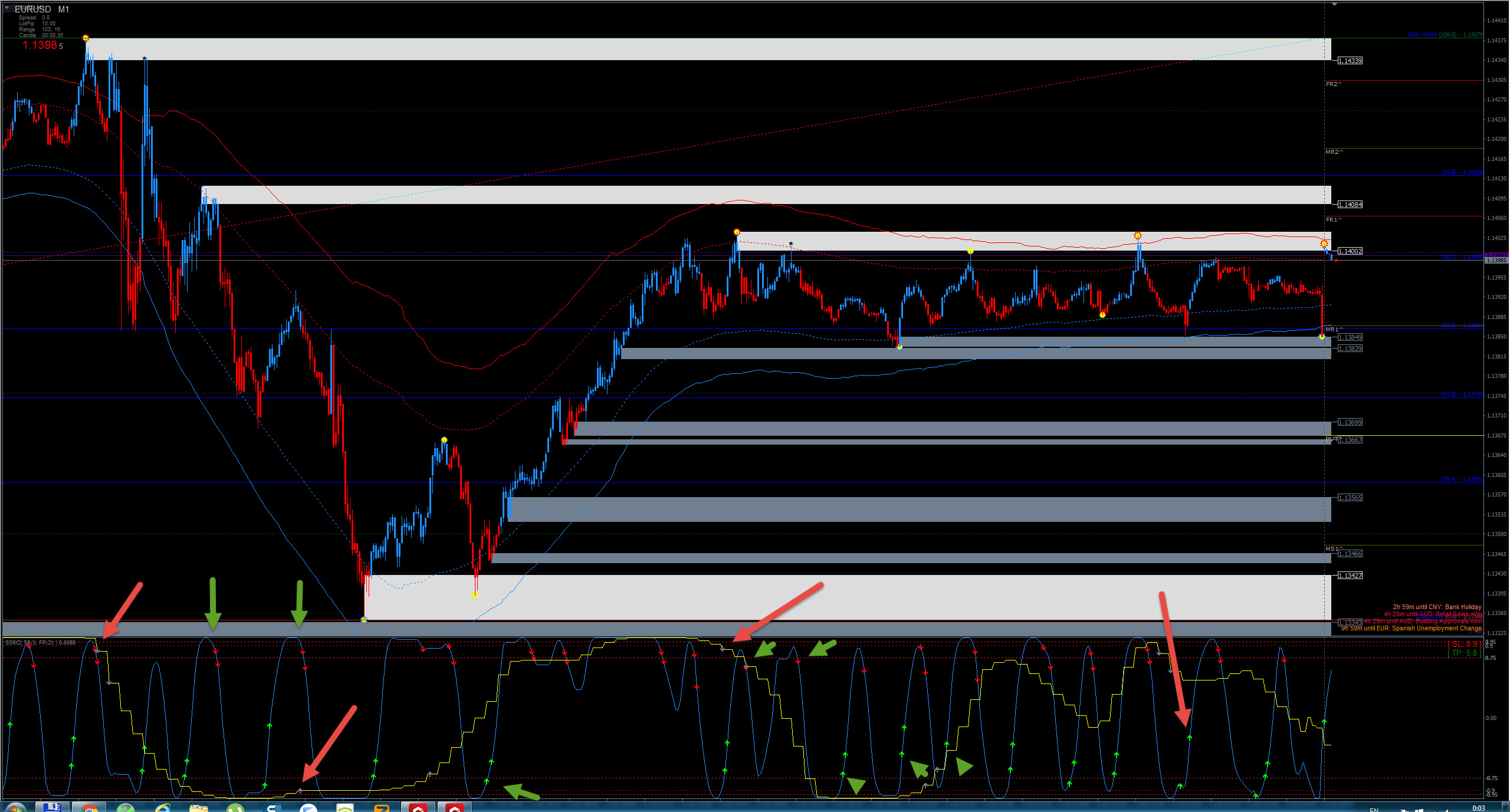Select the swing-high marker above 1.14002 zone start
1510x812 pixels.
pyautogui.click(x=737, y=232)
